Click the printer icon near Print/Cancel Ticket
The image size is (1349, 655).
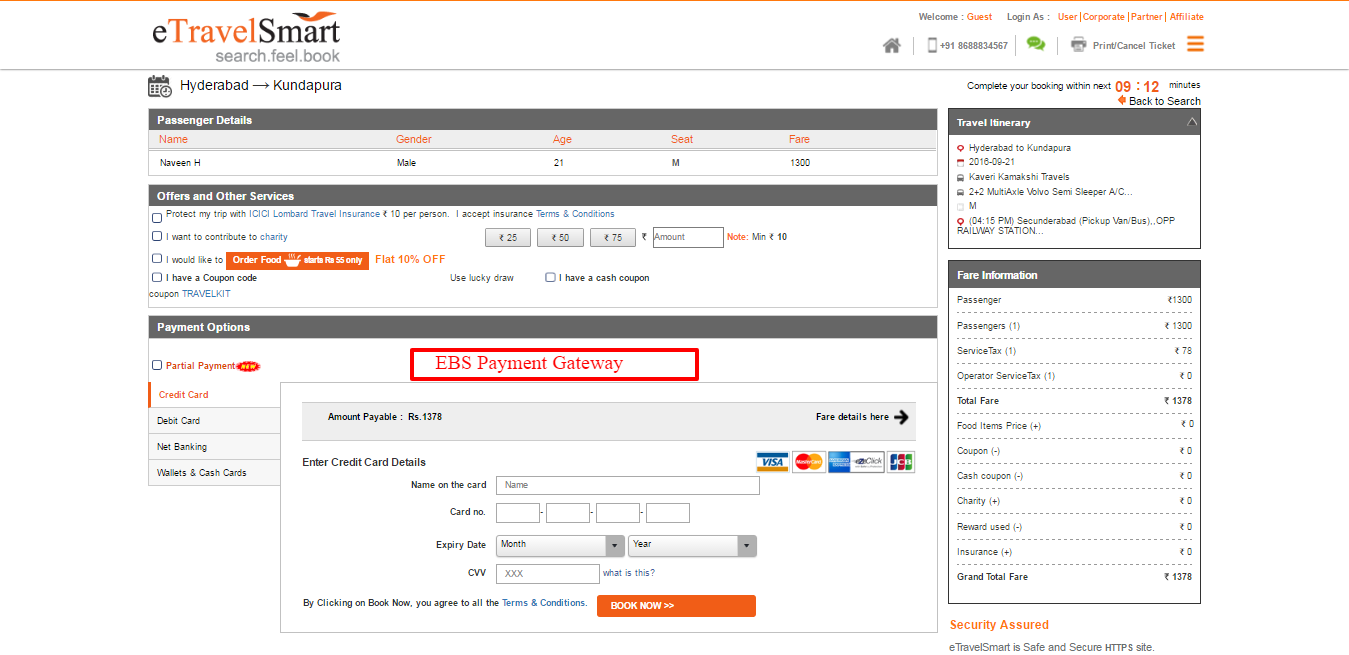pyautogui.click(x=1078, y=44)
